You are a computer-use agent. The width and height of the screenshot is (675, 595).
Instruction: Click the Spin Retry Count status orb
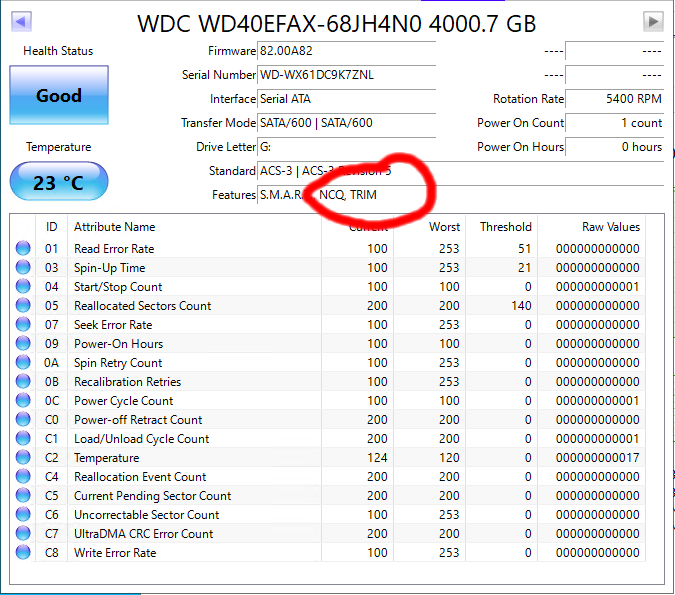[23, 362]
